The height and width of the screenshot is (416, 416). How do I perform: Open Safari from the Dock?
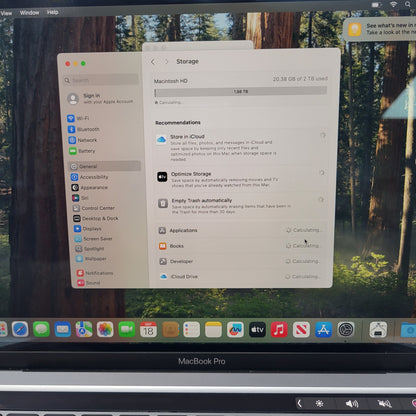point(20,330)
